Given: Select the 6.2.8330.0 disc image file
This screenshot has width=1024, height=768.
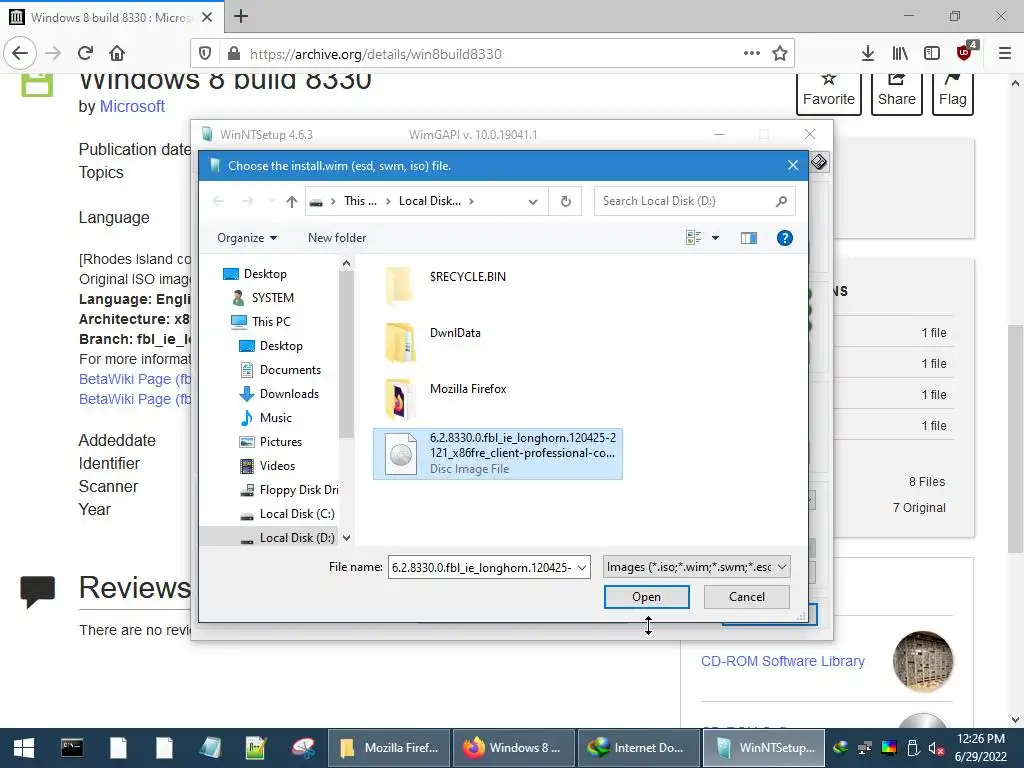Looking at the screenshot, I should pyautogui.click(x=498, y=453).
